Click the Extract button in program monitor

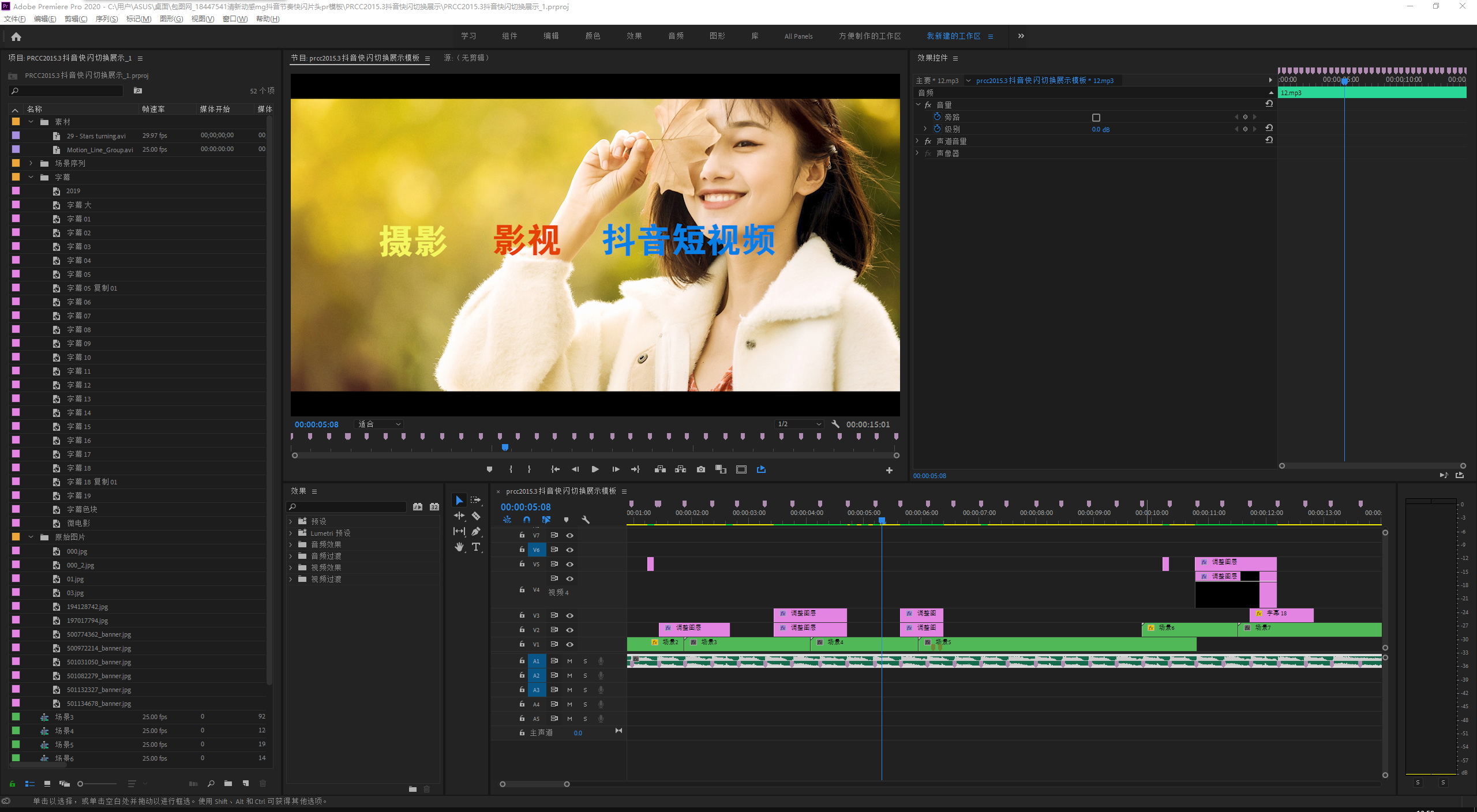[x=681, y=469]
